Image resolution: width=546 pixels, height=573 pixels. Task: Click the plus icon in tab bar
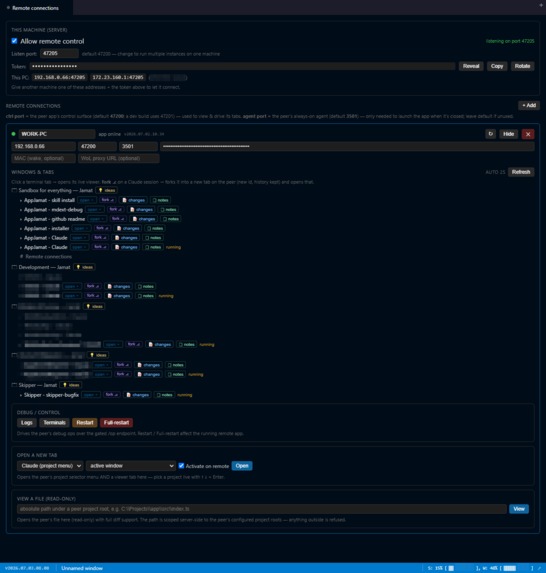pyautogui.click(x=541, y=5)
